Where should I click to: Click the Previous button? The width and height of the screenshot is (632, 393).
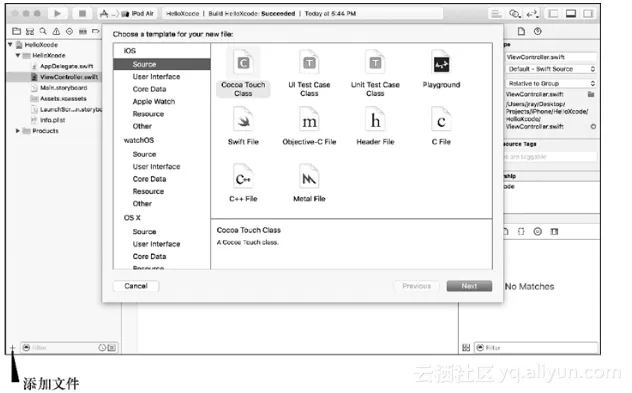point(416,286)
